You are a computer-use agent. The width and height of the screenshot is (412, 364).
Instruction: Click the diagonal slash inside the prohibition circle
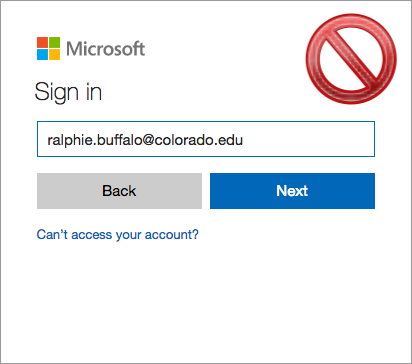[x=351, y=59]
